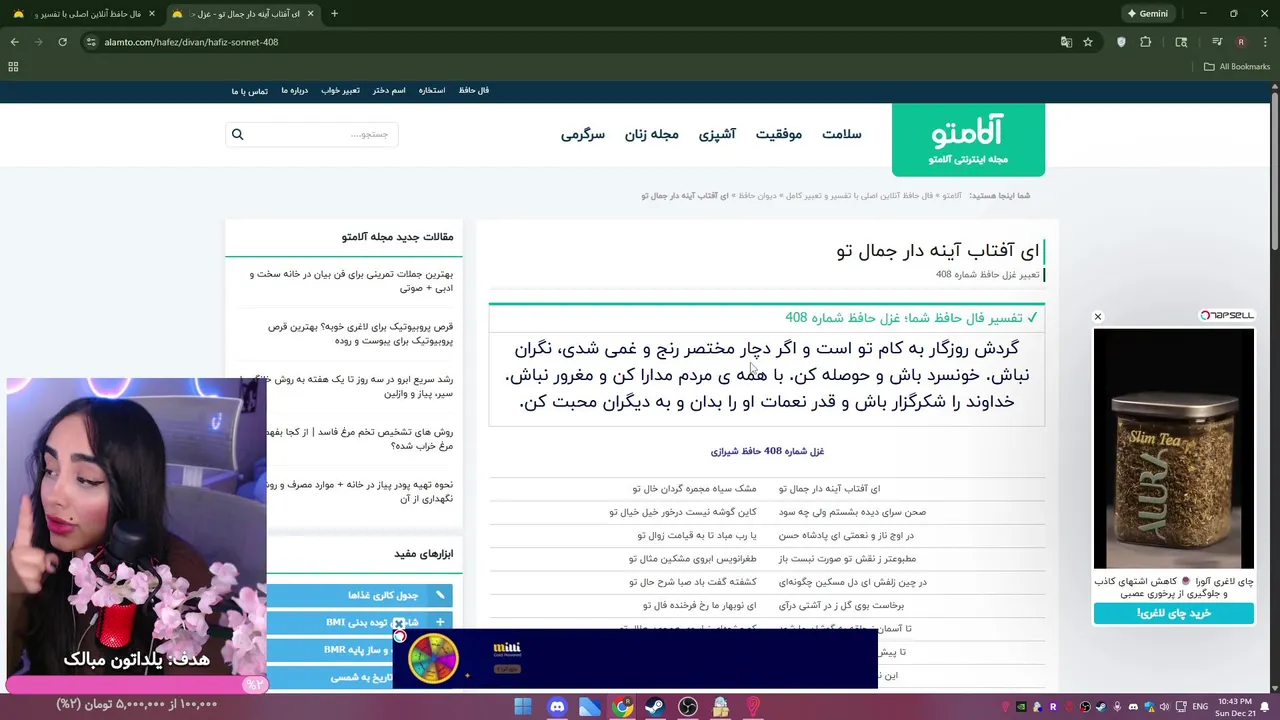Click the search magnifier icon
Image resolution: width=1280 pixels, height=720 pixels.
(237, 134)
